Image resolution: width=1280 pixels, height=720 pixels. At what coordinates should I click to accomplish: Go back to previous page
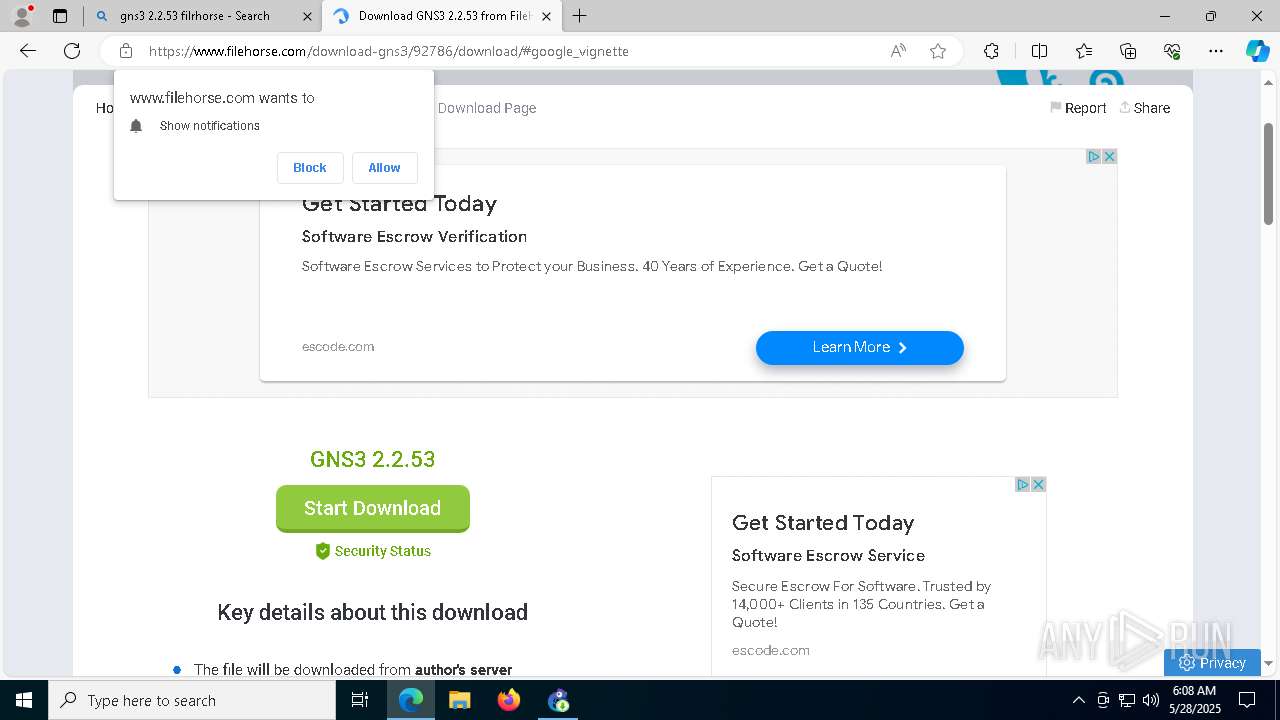point(28,51)
